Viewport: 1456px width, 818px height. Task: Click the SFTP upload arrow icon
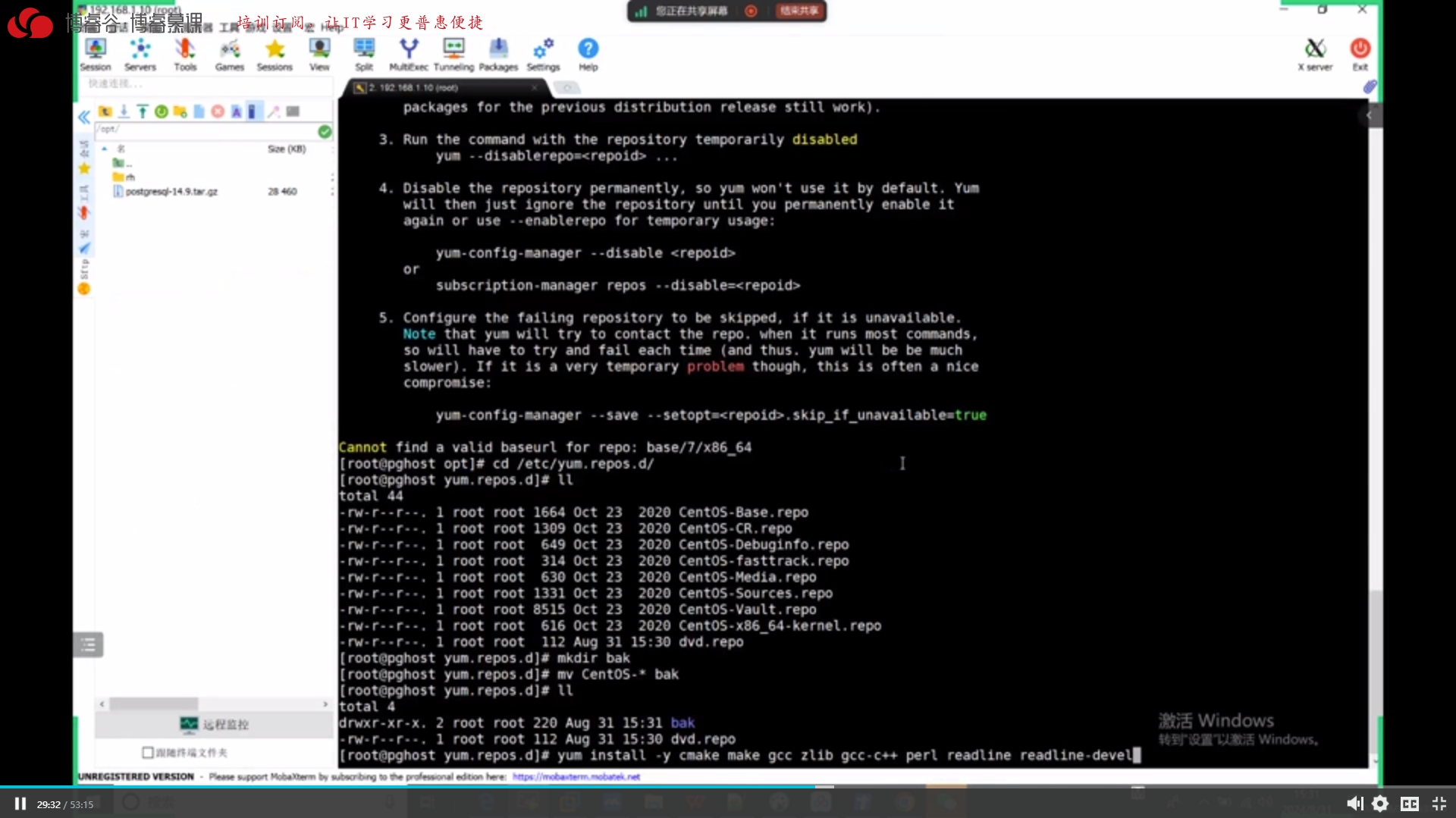(x=143, y=111)
